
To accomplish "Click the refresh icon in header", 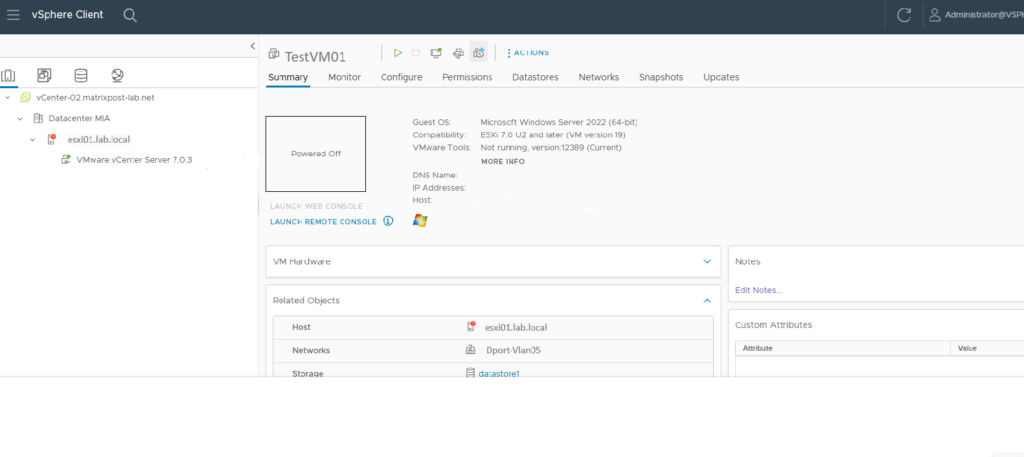I will click(x=904, y=15).
